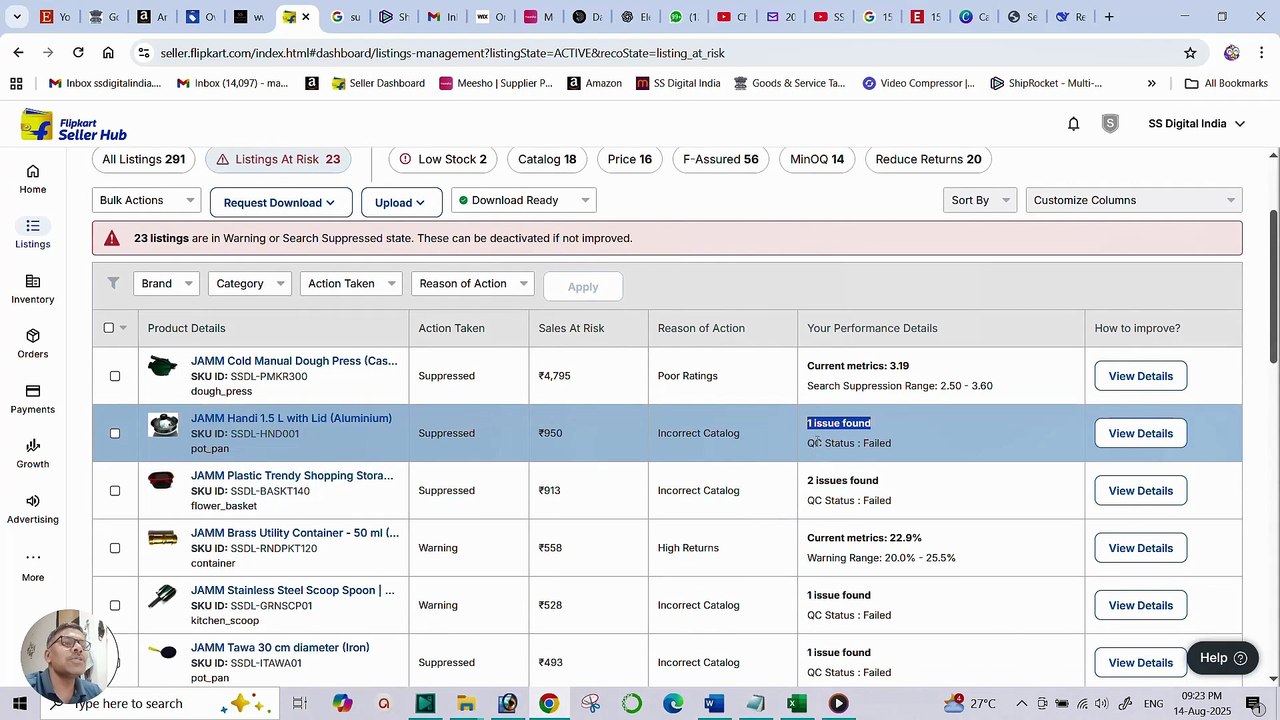Select checkbox for JAMM Brass Utility Container

(115, 548)
